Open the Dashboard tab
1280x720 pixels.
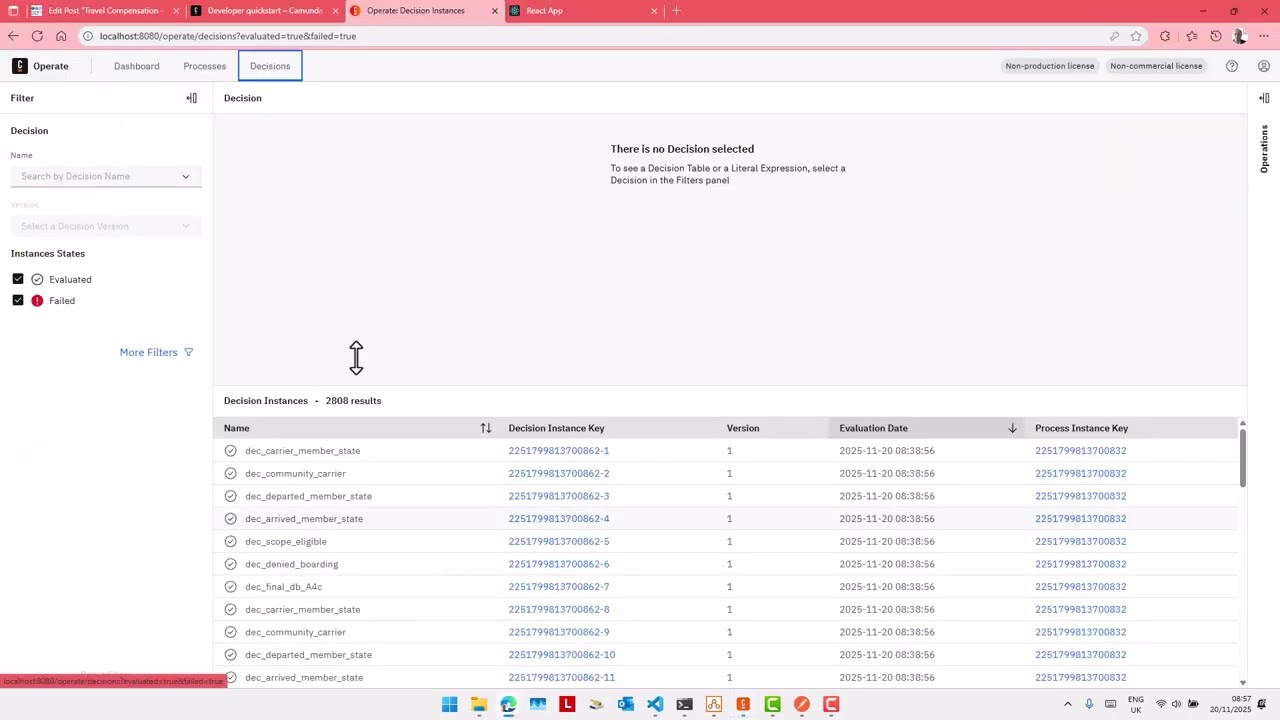pyautogui.click(x=136, y=66)
